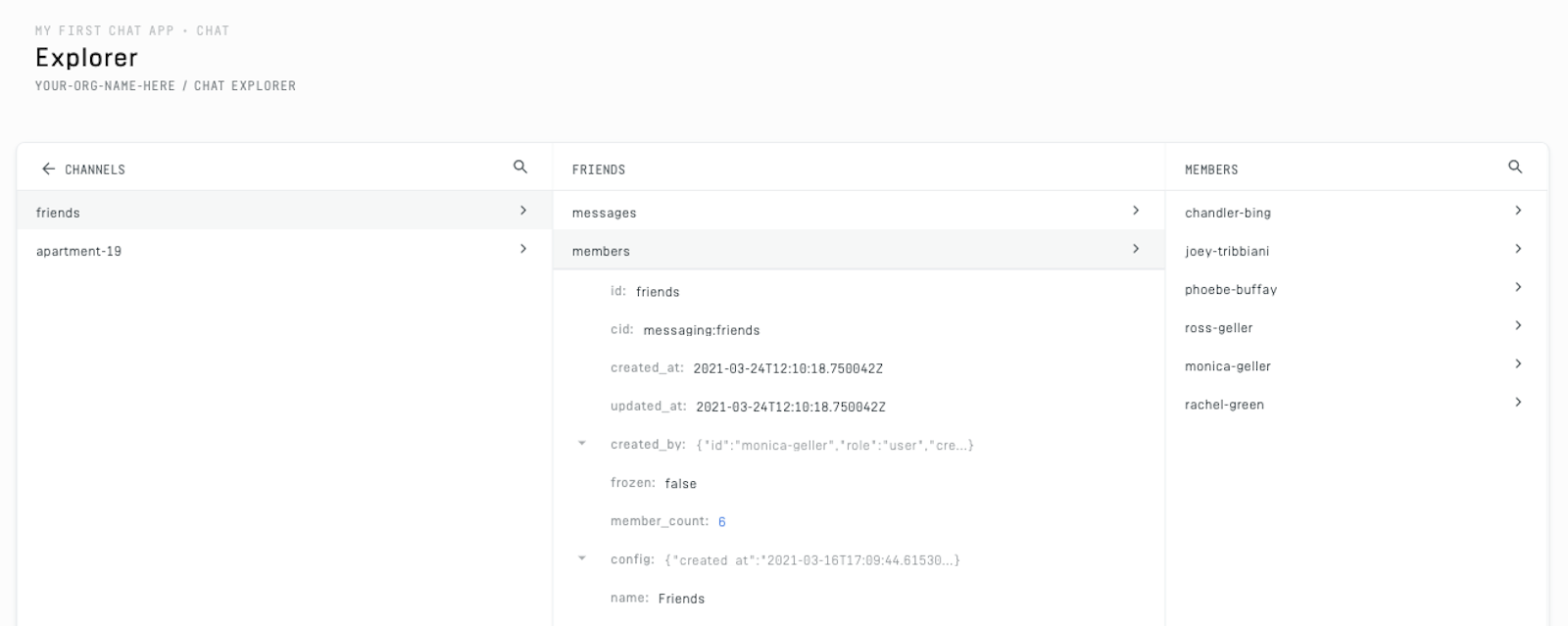Click the search icon in the Members panel
1568x626 pixels.
[x=1517, y=166]
